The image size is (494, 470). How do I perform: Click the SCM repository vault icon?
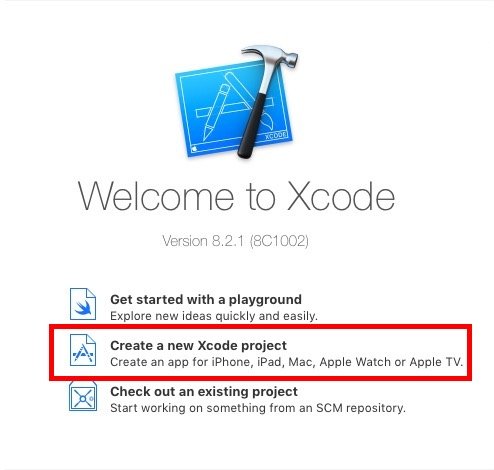click(83, 396)
